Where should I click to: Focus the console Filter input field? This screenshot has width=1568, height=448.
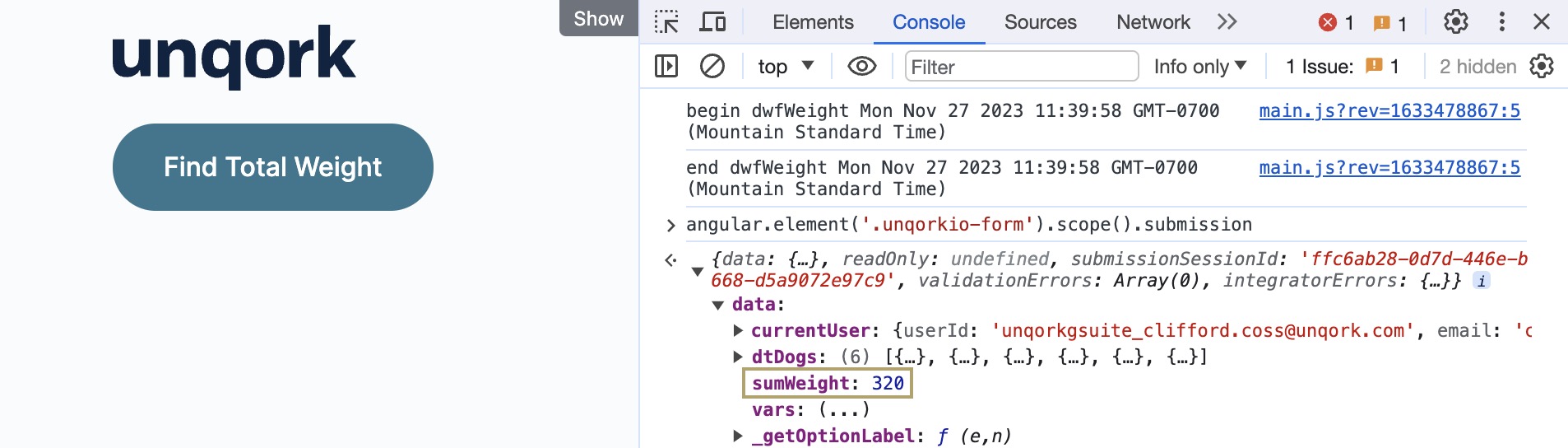[1022, 66]
